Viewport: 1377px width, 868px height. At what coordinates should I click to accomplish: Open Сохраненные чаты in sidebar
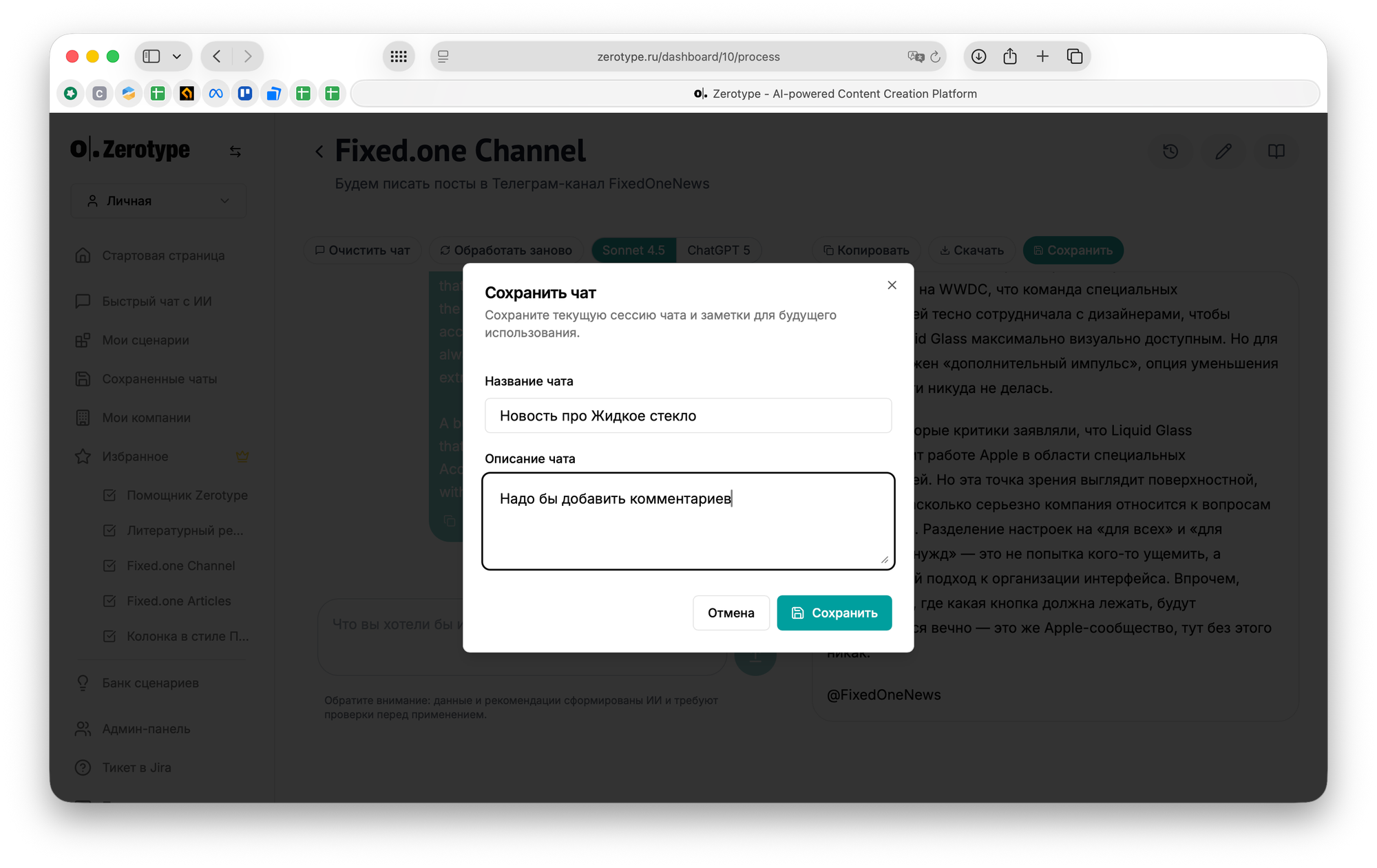tap(159, 379)
